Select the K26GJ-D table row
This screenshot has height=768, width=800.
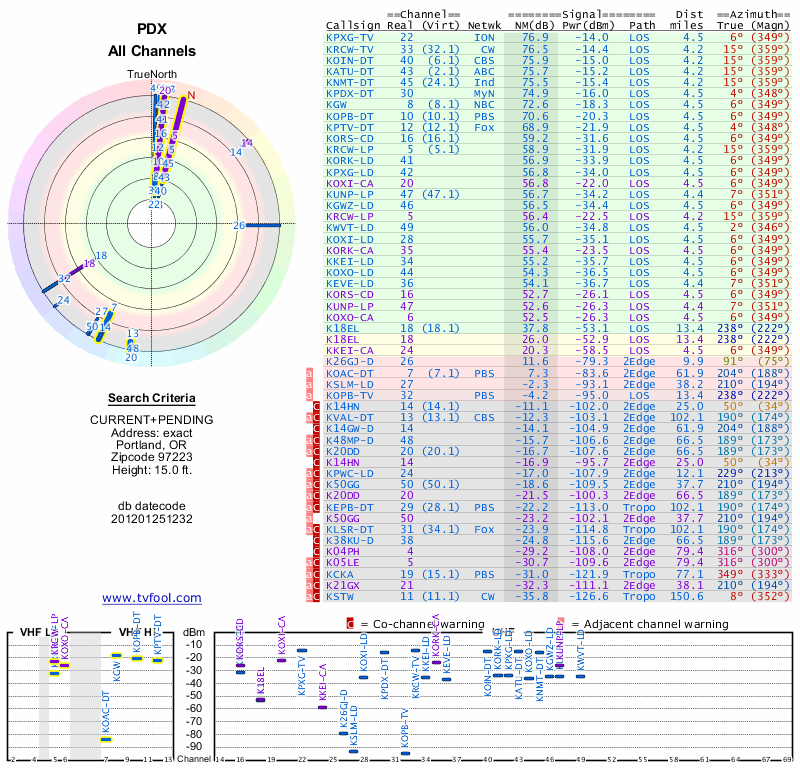coord(558,362)
